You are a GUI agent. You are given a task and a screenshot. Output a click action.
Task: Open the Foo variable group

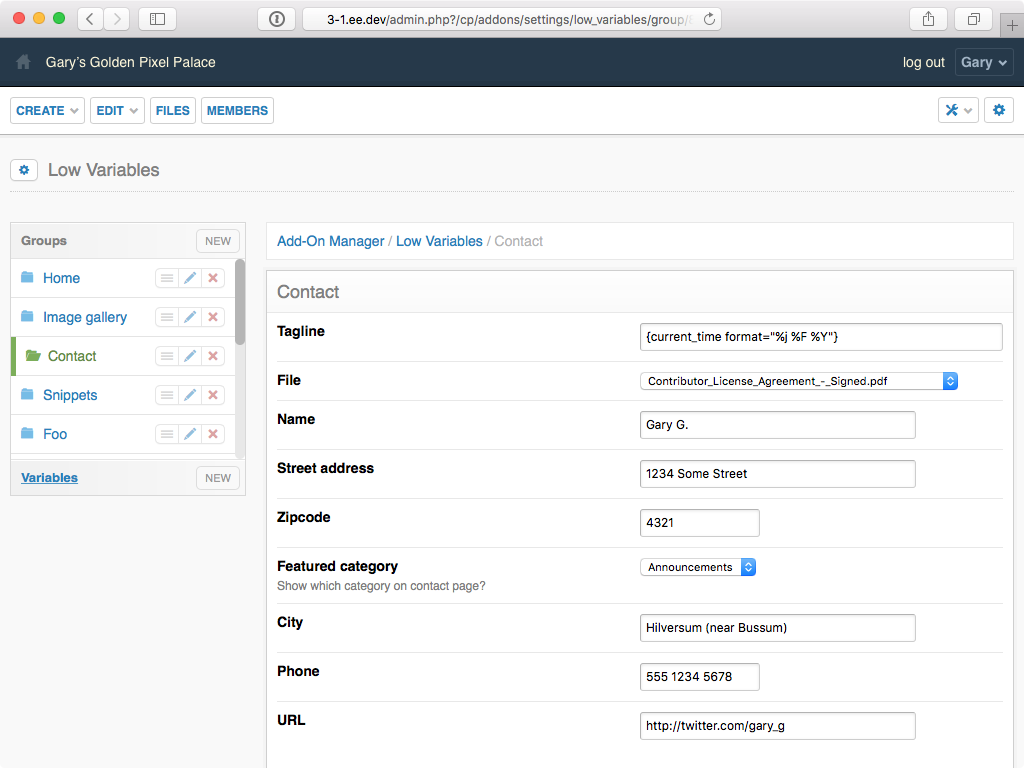(x=55, y=434)
